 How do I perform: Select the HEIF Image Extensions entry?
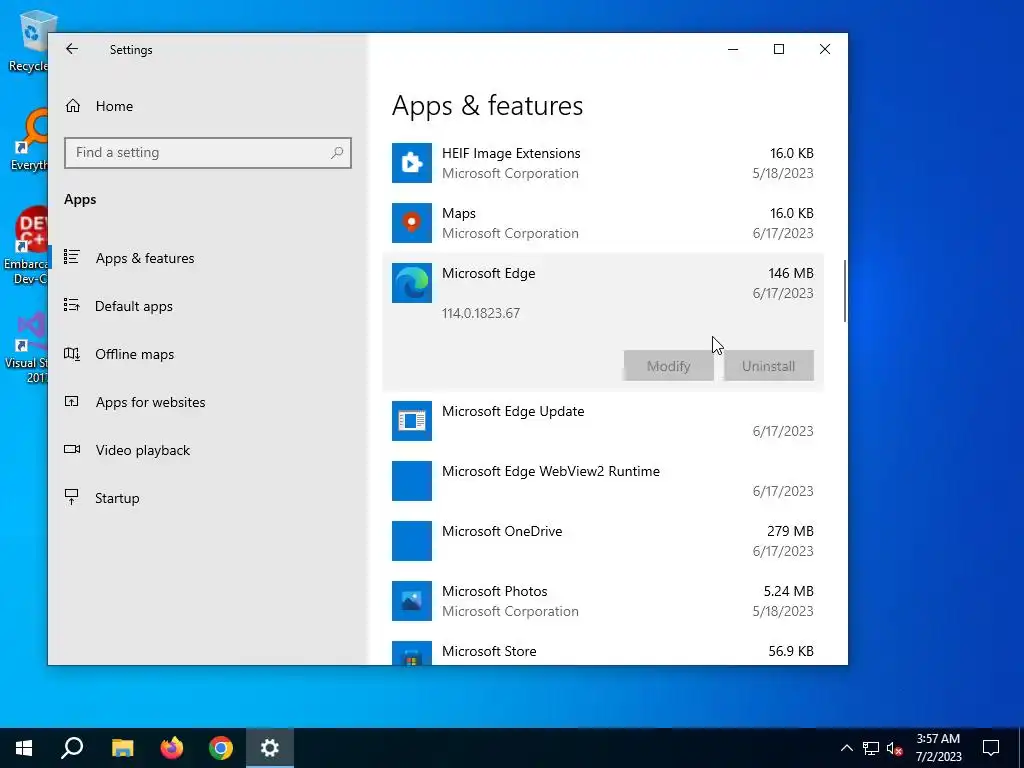coord(602,163)
